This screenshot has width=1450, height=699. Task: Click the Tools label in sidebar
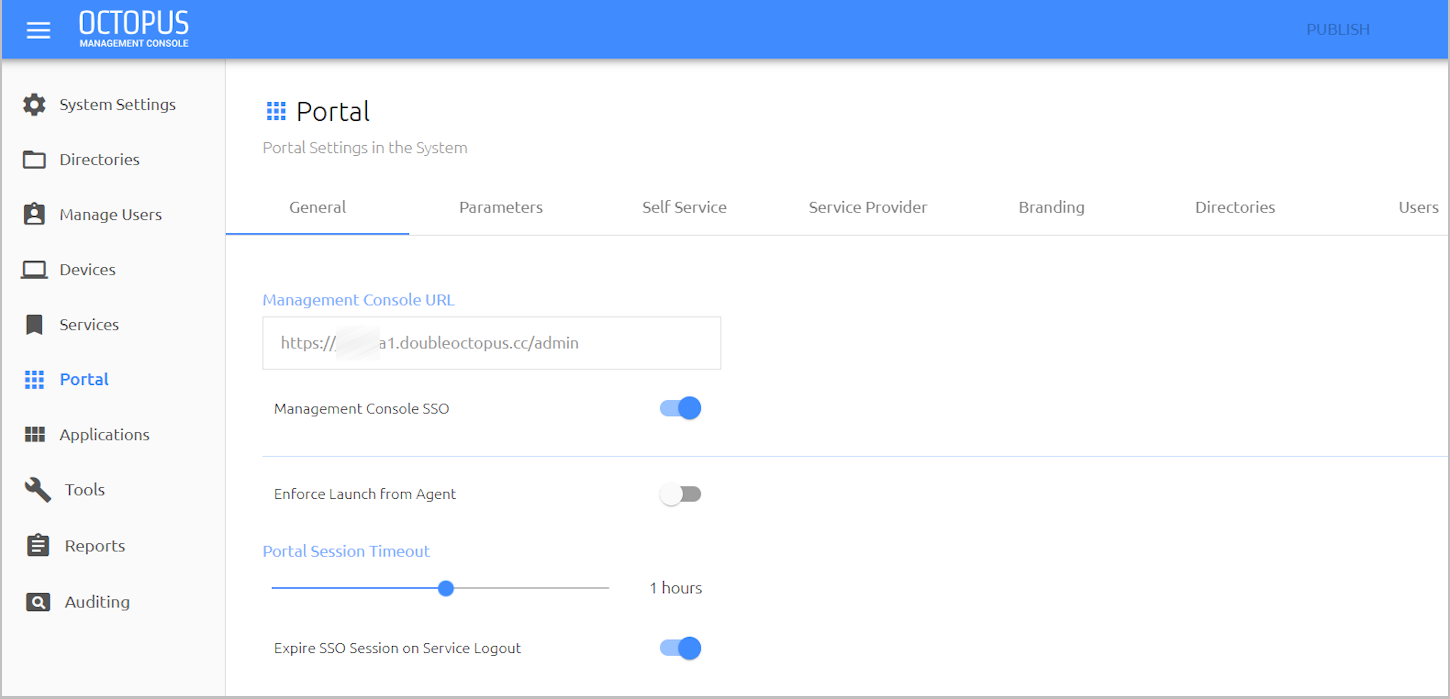pyautogui.click(x=85, y=489)
